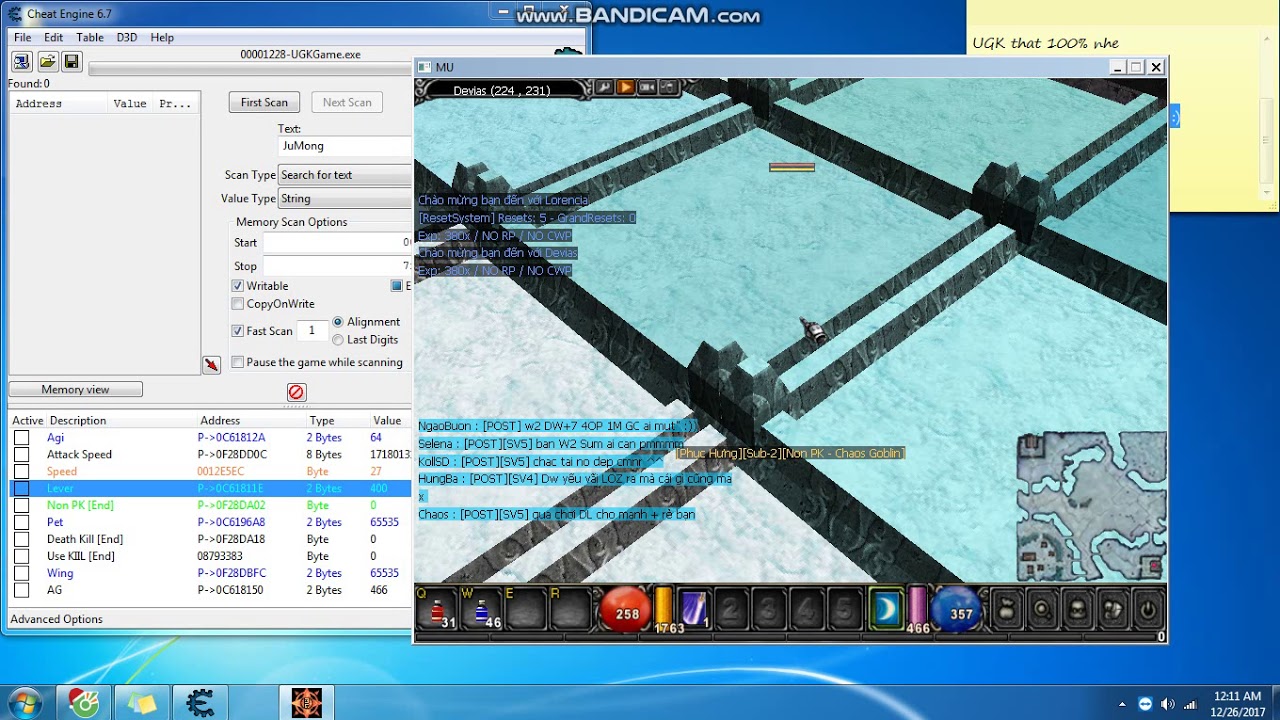Click the Fast Scan alignment value field
Screen dimensions: 1280x720
pyautogui.click(x=312, y=331)
